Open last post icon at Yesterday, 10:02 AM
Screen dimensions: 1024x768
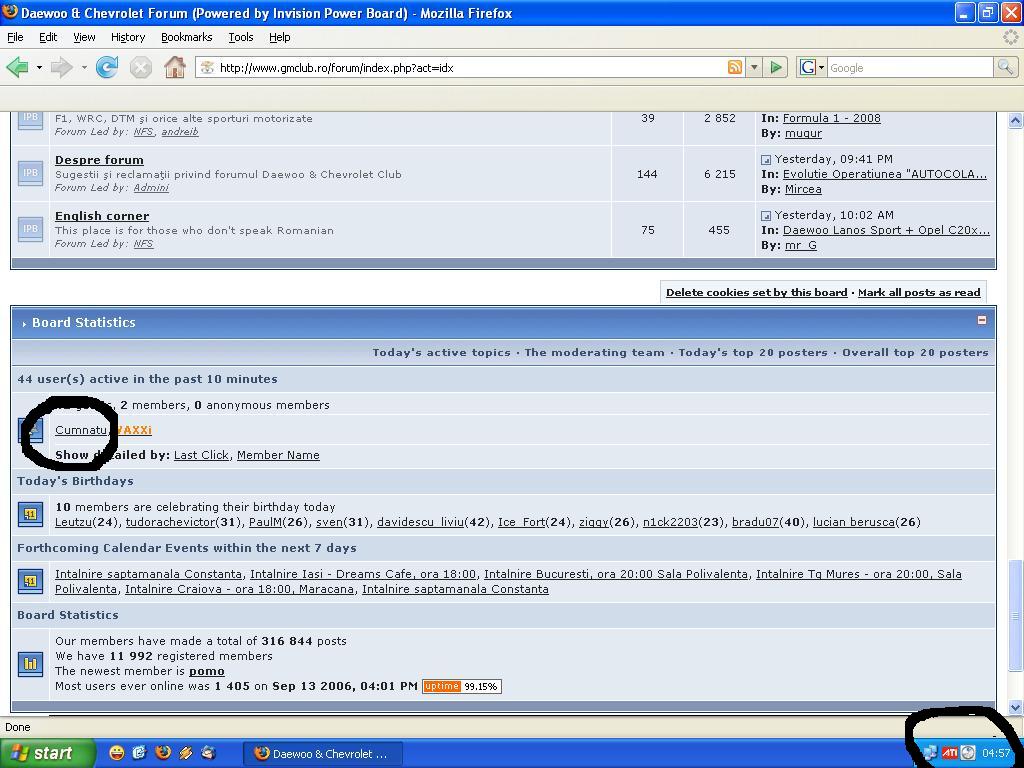pyautogui.click(x=766, y=216)
